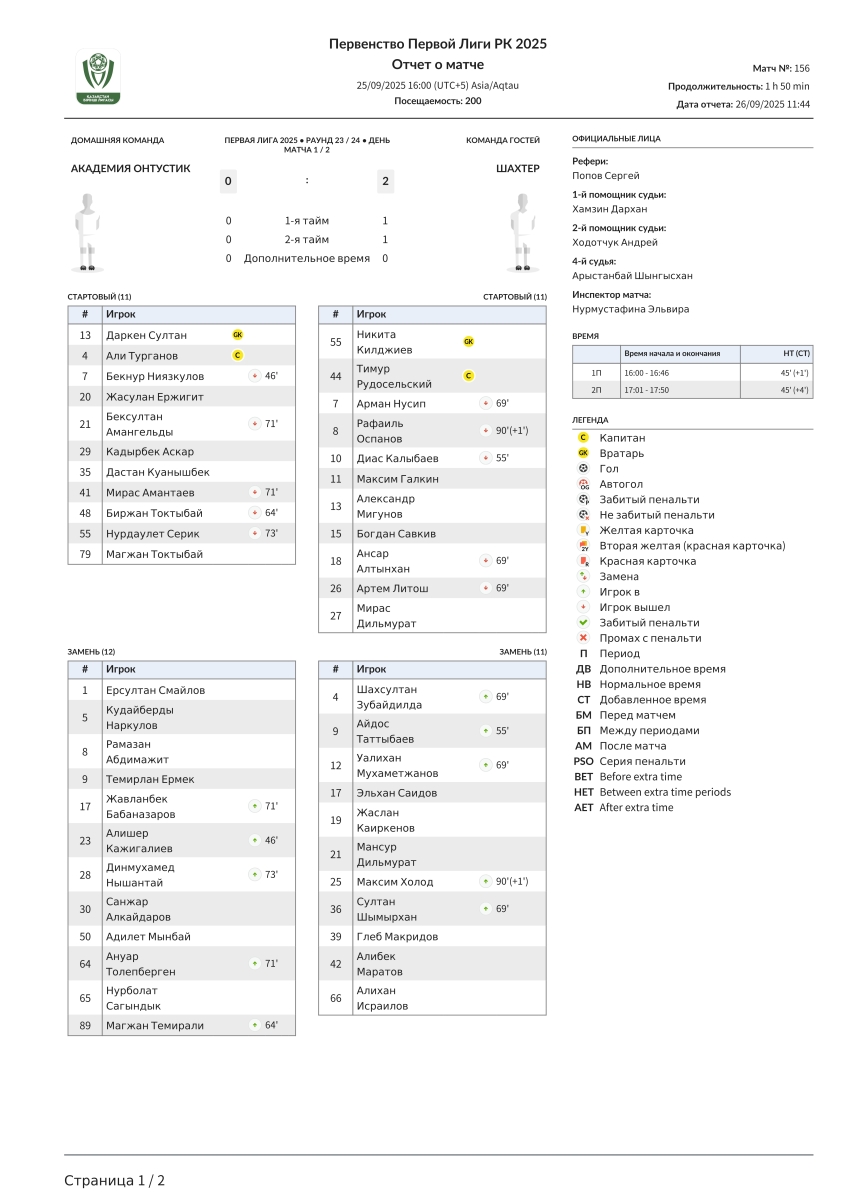This screenshot has width=848, height=1200.
Task: Click the Шахтер player kit icon
Action: pos(521,232)
